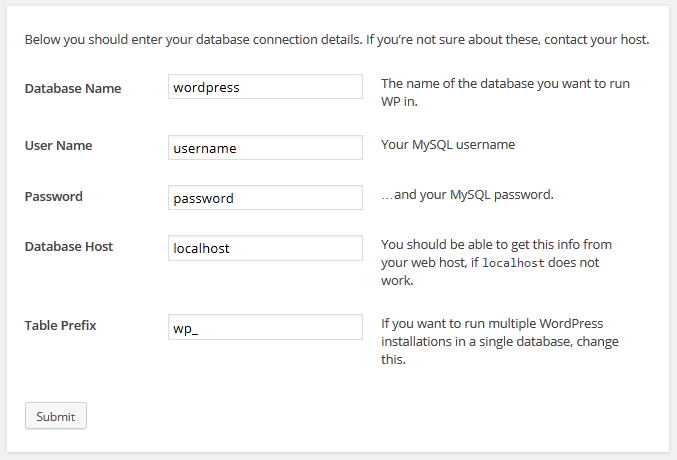The width and height of the screenshot is (677, 460).
Task: Focus the Table Prefix input with wp_
Action: coord(265,328)
